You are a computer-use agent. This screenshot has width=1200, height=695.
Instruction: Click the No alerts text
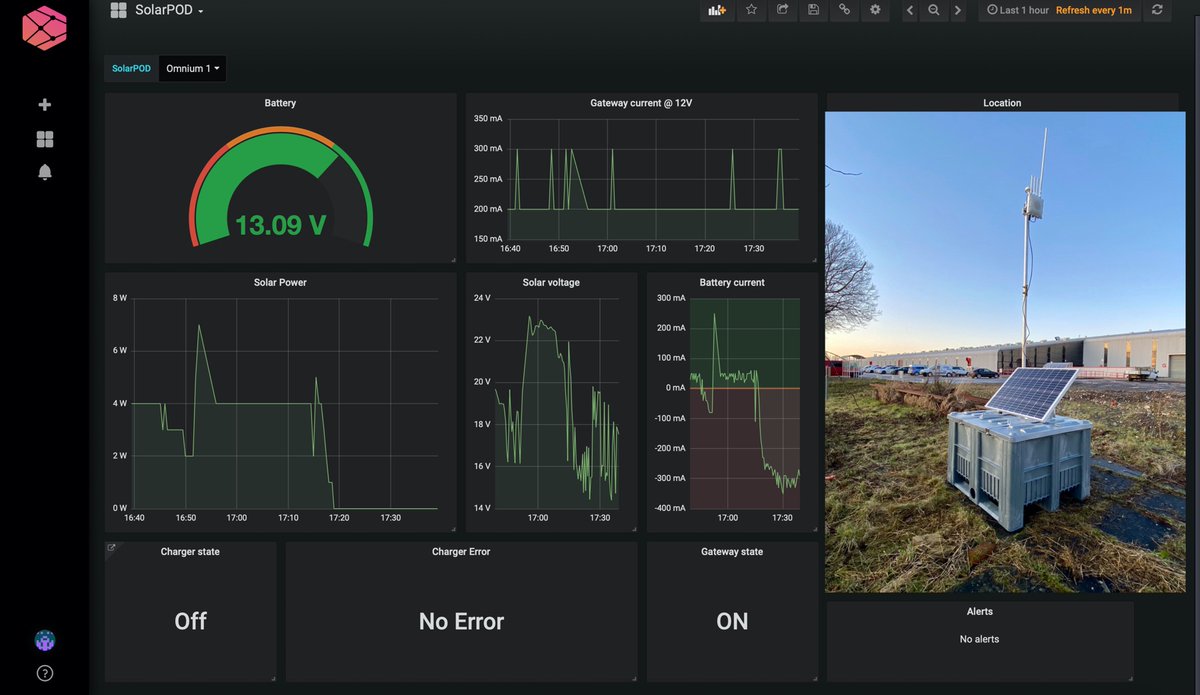[x=979, y=639]
